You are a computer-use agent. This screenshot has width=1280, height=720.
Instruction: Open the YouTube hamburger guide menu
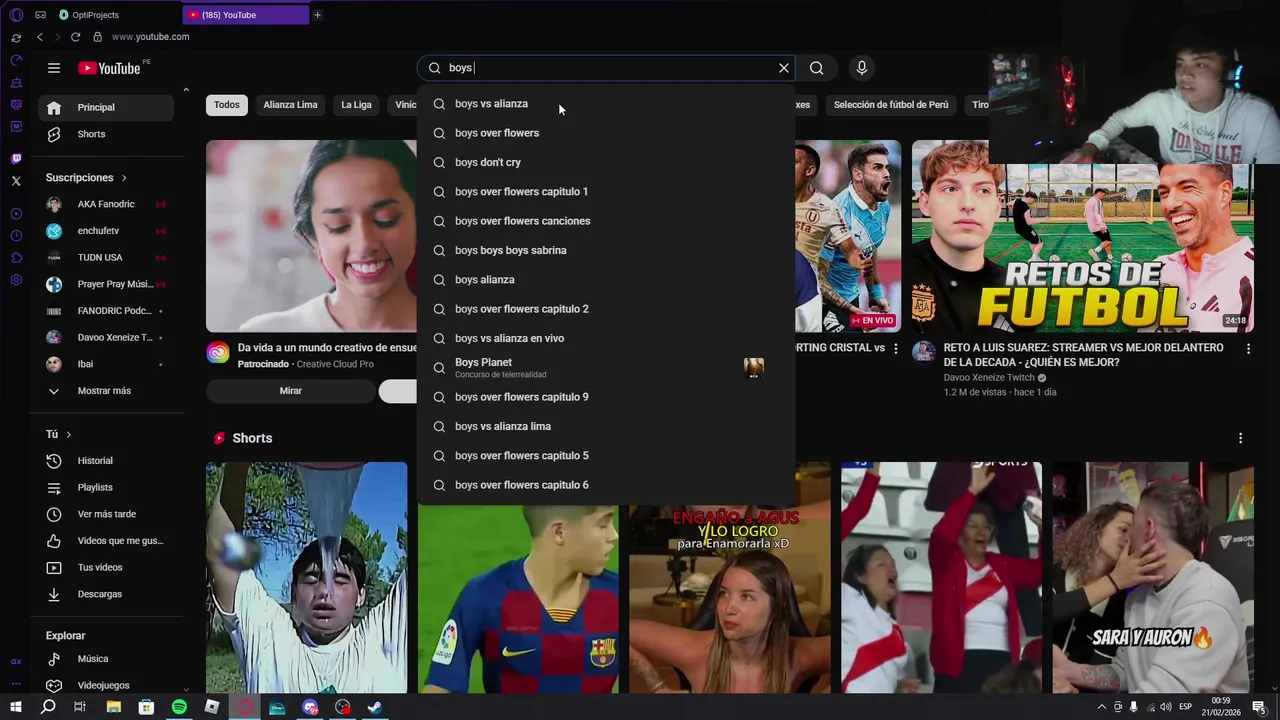click(x=54, y=68)
